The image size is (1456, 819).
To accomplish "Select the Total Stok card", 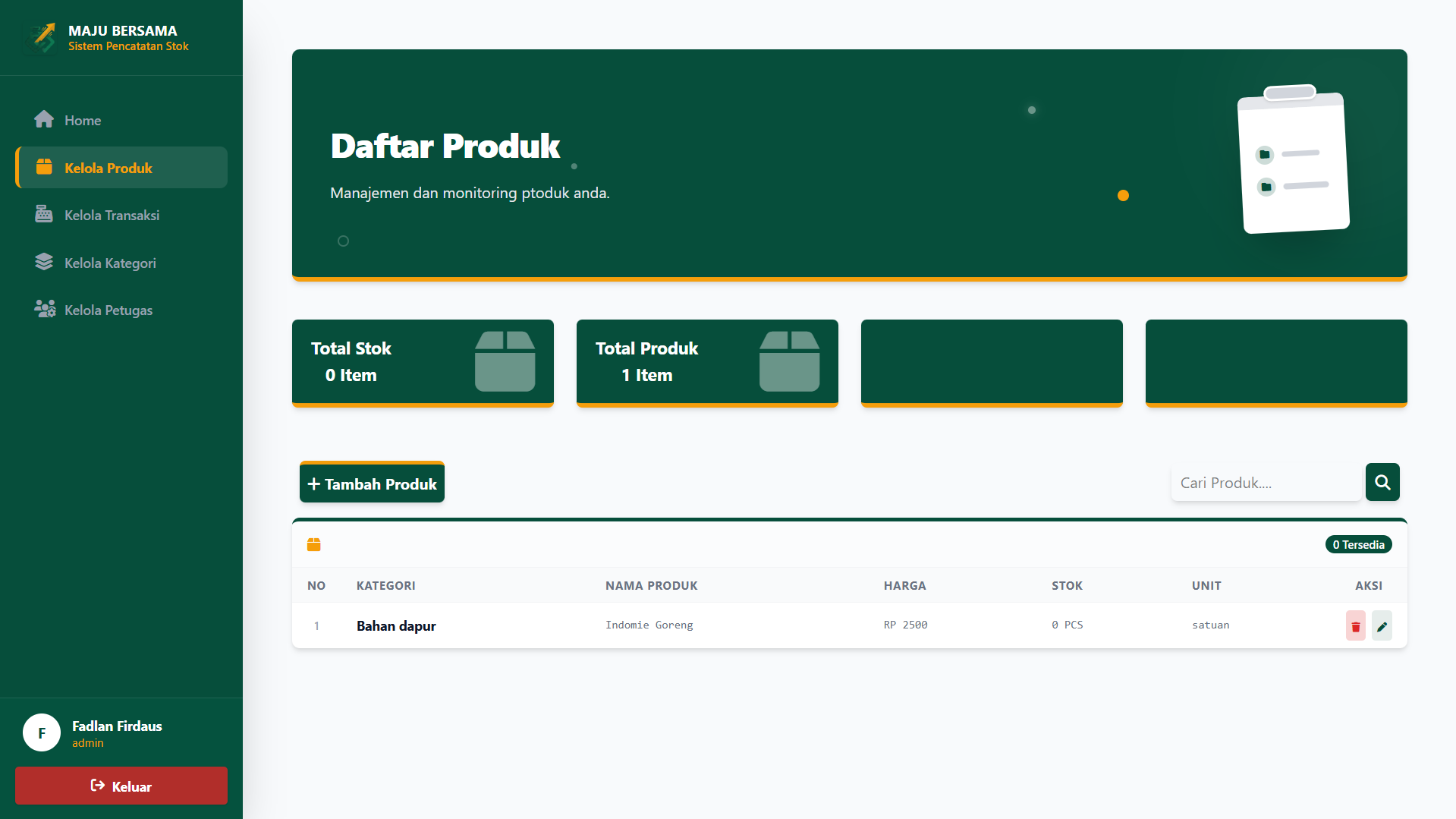I will 423,363.
